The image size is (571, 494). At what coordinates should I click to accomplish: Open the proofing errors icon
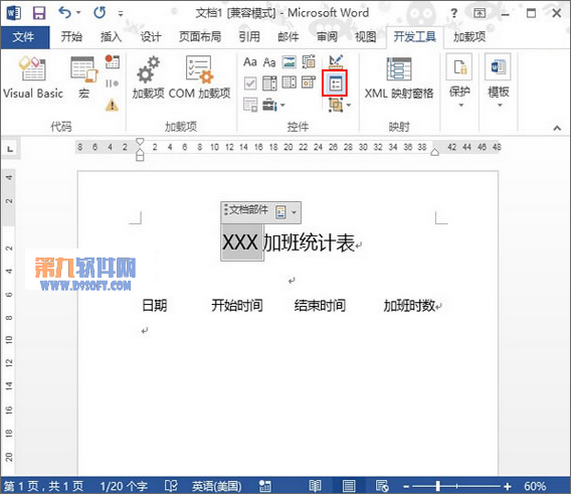[x=171, y=486]
